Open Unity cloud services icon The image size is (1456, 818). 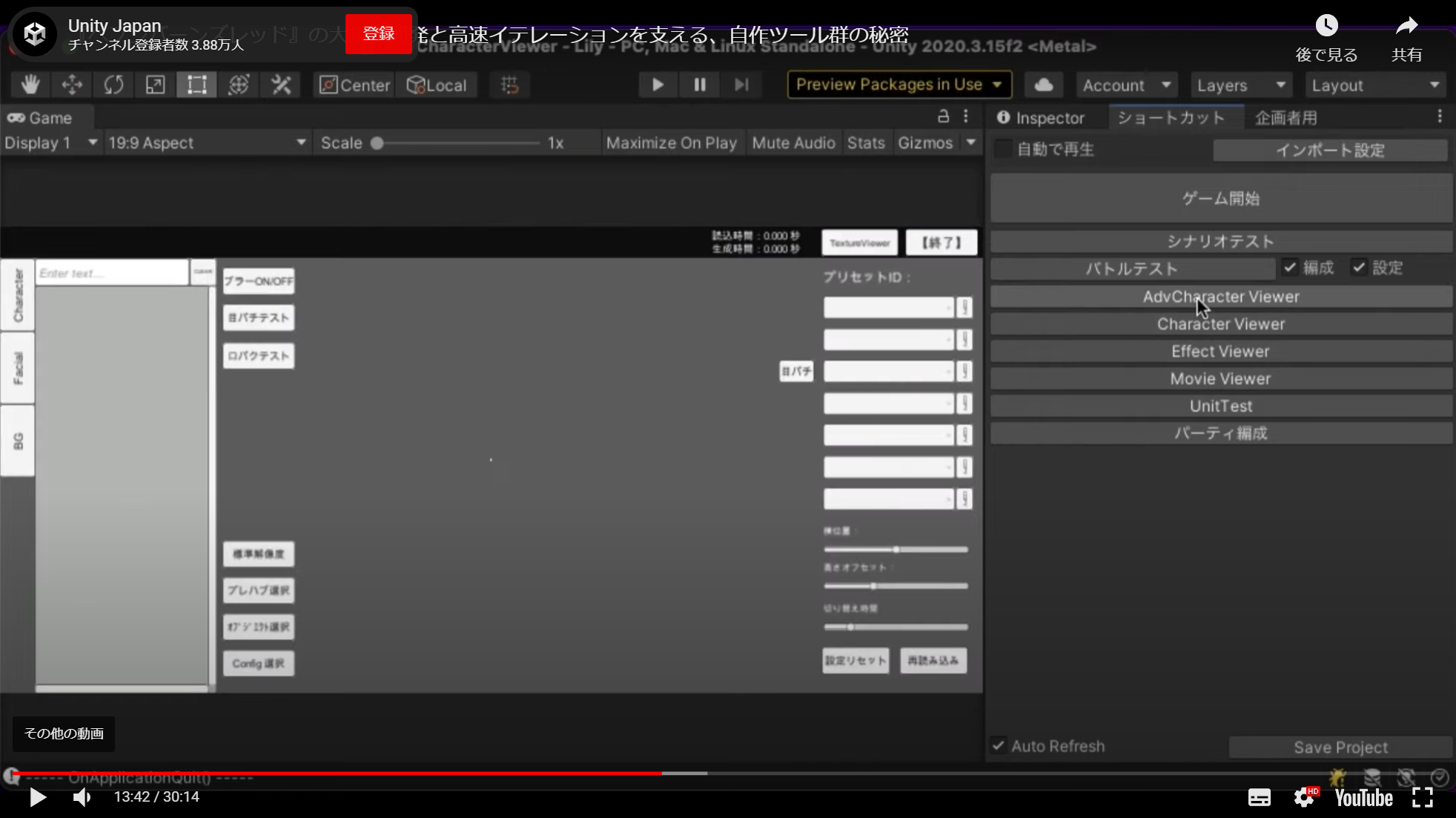(x=1044, y=85)
